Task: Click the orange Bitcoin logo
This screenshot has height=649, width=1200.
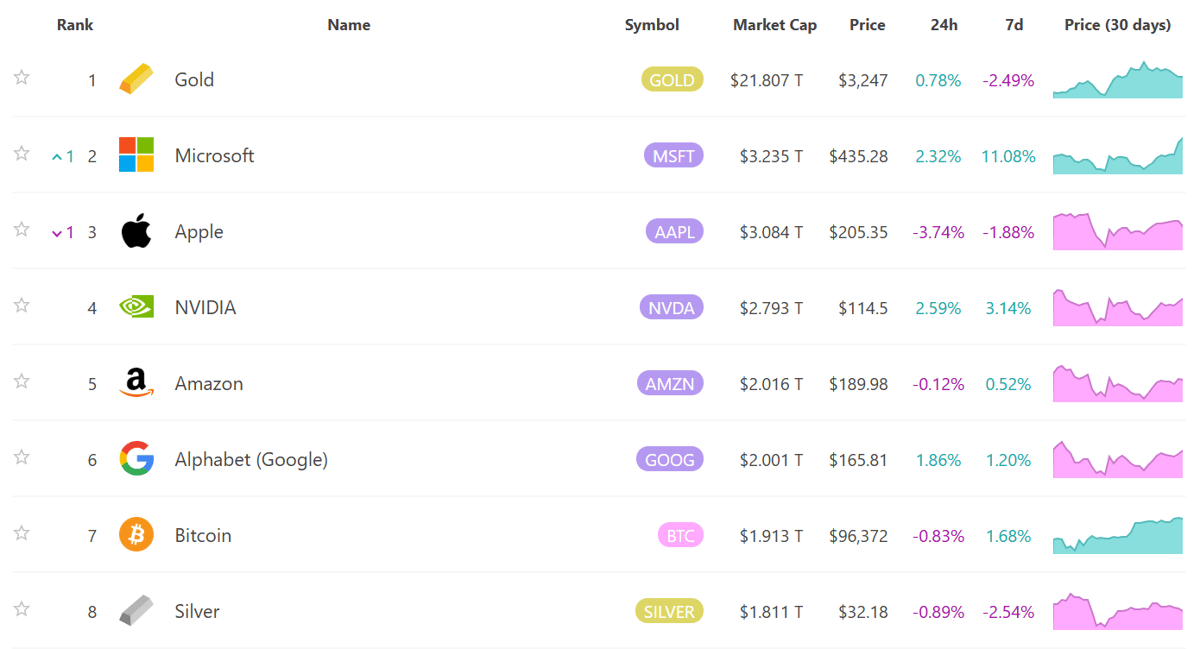Action: coord(136,536)
